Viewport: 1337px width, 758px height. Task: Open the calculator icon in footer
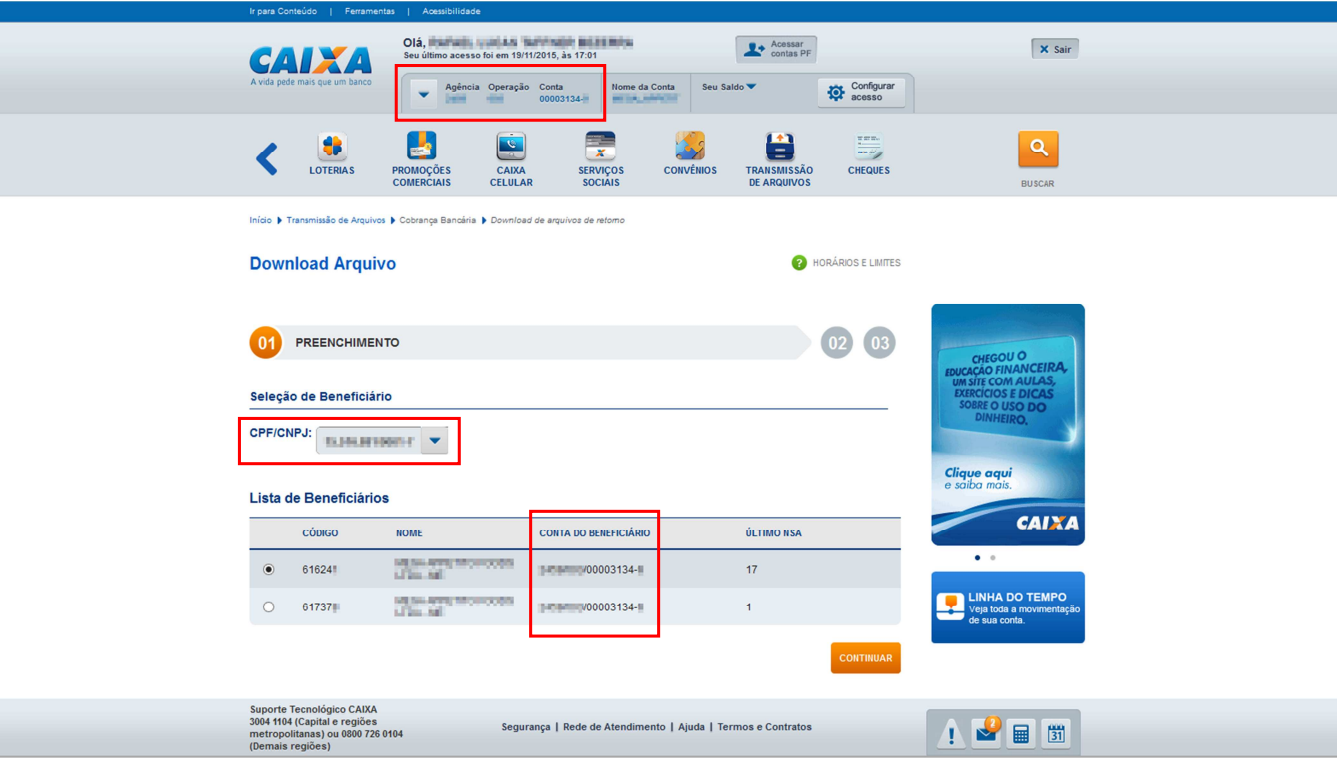1021,734
